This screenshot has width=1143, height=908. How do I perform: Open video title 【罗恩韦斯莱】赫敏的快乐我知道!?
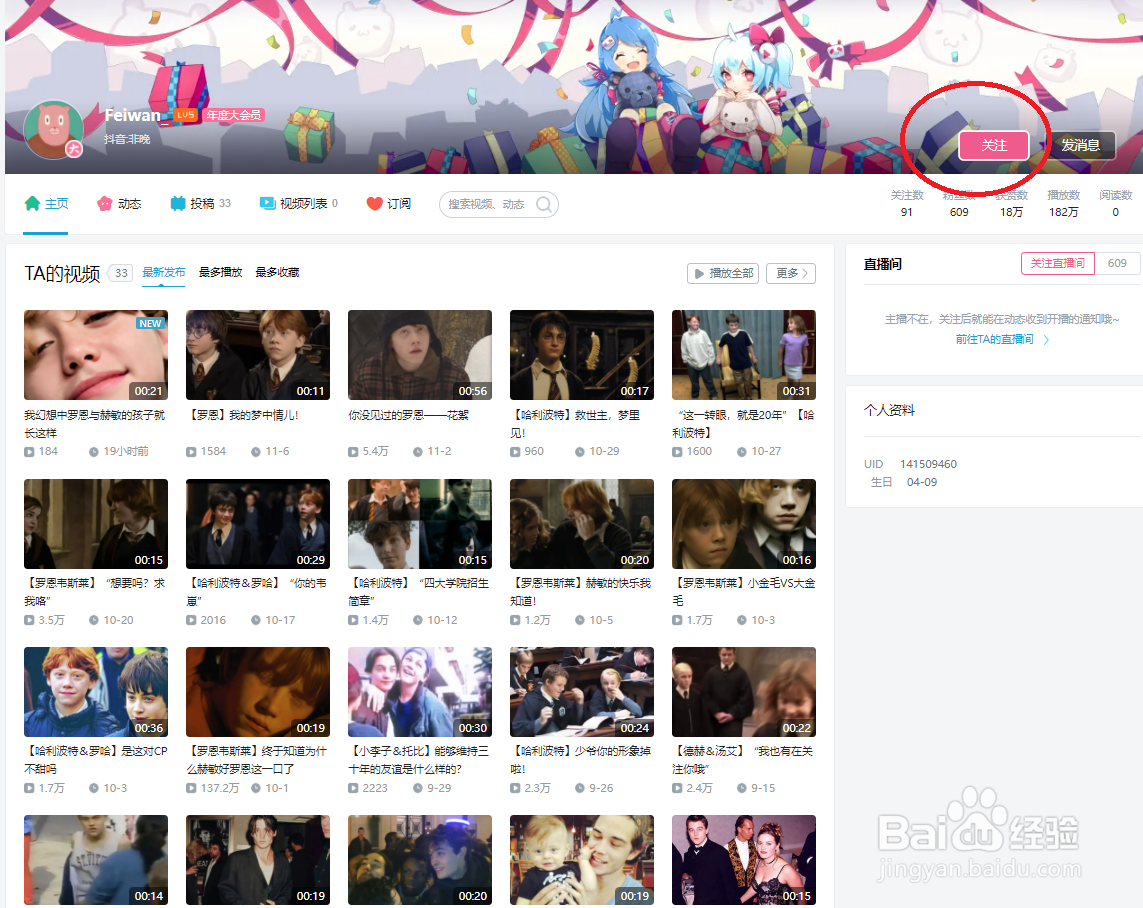tap(581, 592)
